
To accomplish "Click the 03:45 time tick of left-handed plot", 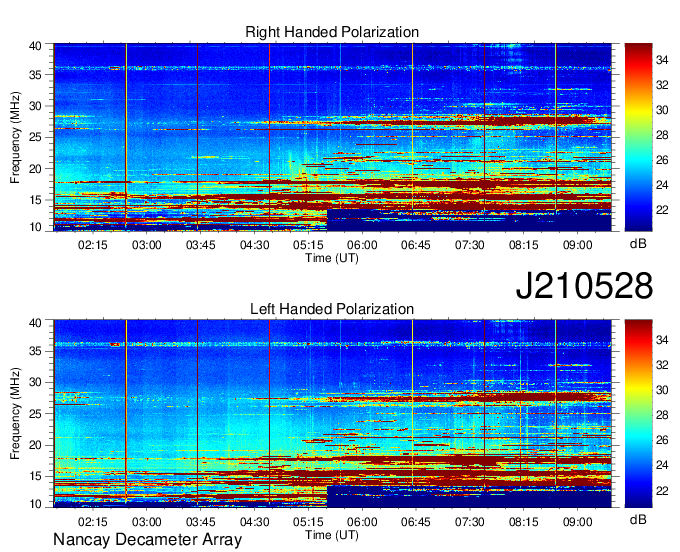I will coord(200,522).
